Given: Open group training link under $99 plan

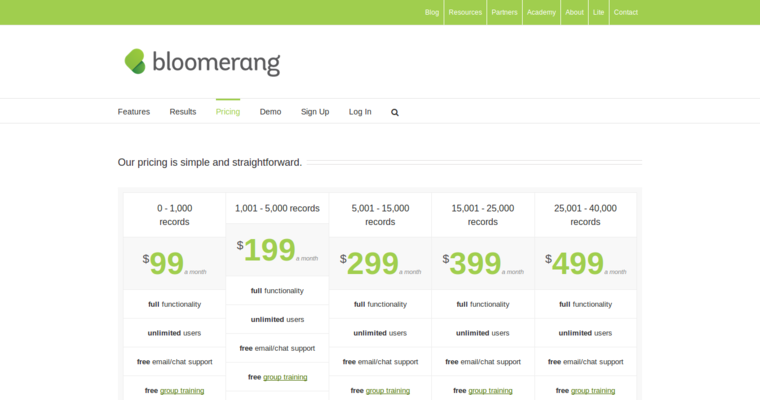Looking at the screenshot, I should point(182,391).
